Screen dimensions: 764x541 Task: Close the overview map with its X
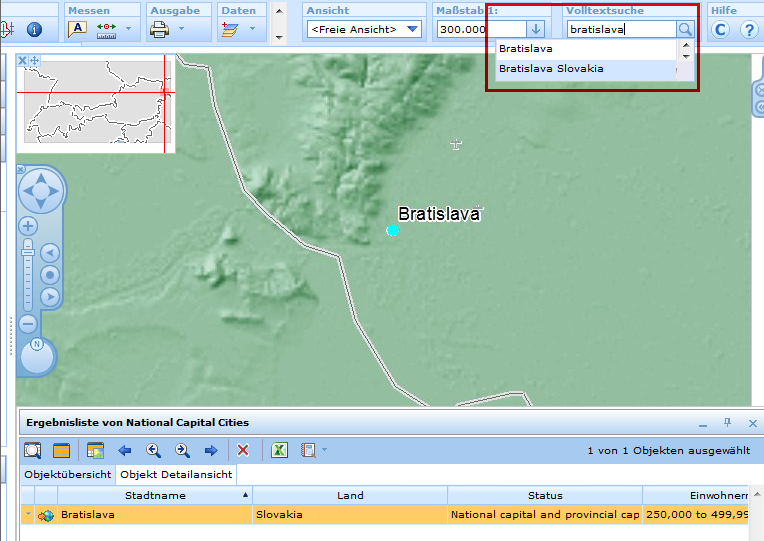pos(22,61)
